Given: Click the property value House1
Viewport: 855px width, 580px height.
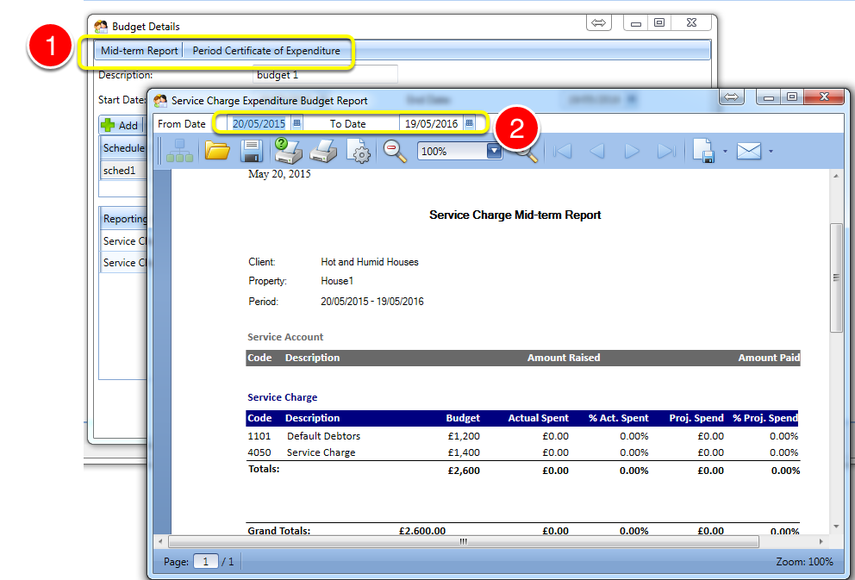Looking at the screenshot, I should [336, 281].
